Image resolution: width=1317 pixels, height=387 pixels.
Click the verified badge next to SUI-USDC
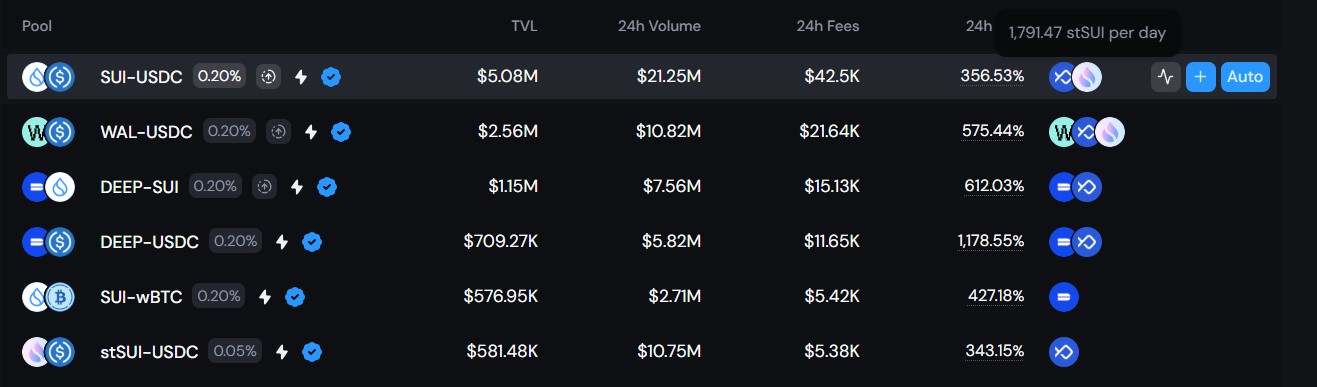[x=331, y=77]
